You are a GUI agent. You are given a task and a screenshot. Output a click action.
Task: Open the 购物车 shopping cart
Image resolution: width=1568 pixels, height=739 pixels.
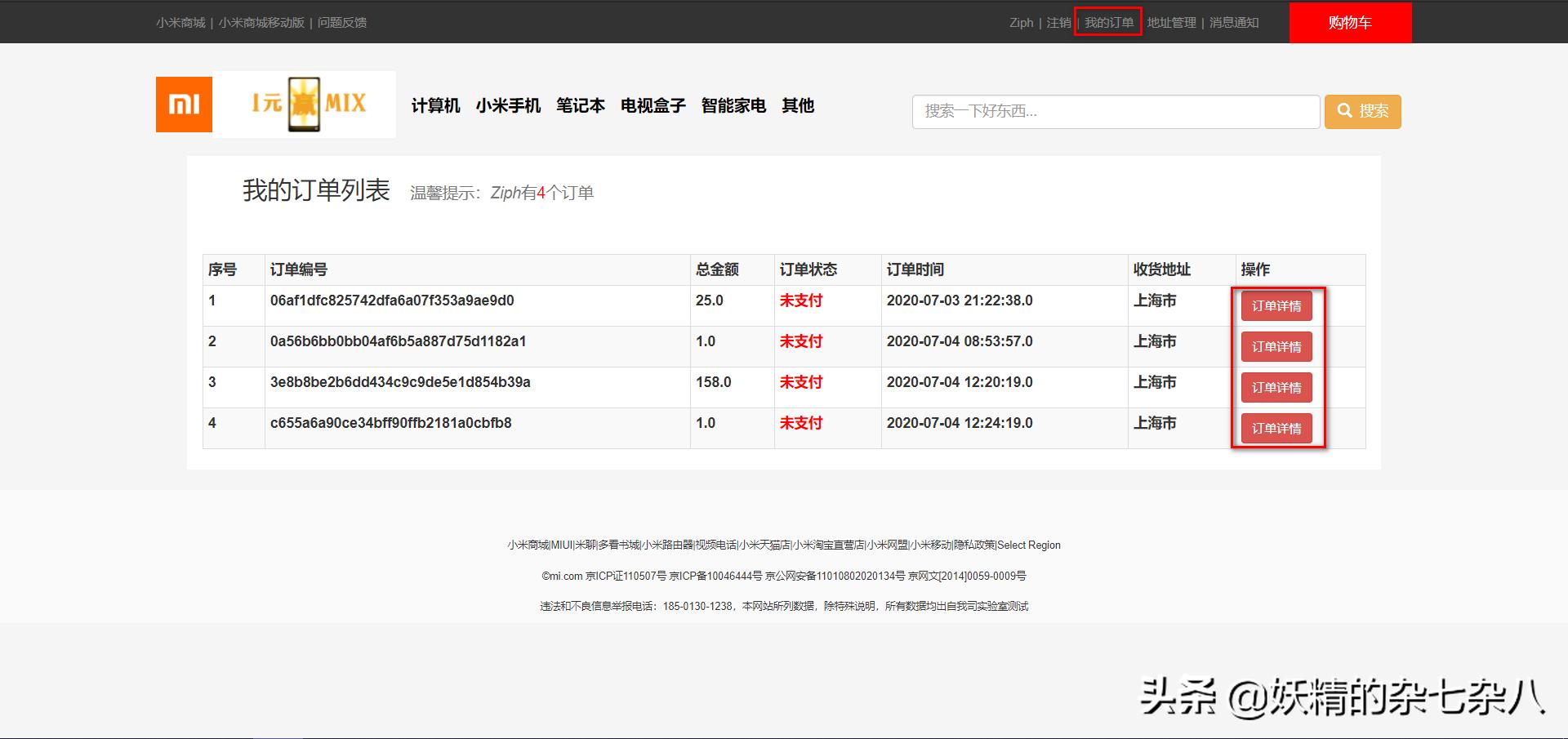(x=1349, y=22)
